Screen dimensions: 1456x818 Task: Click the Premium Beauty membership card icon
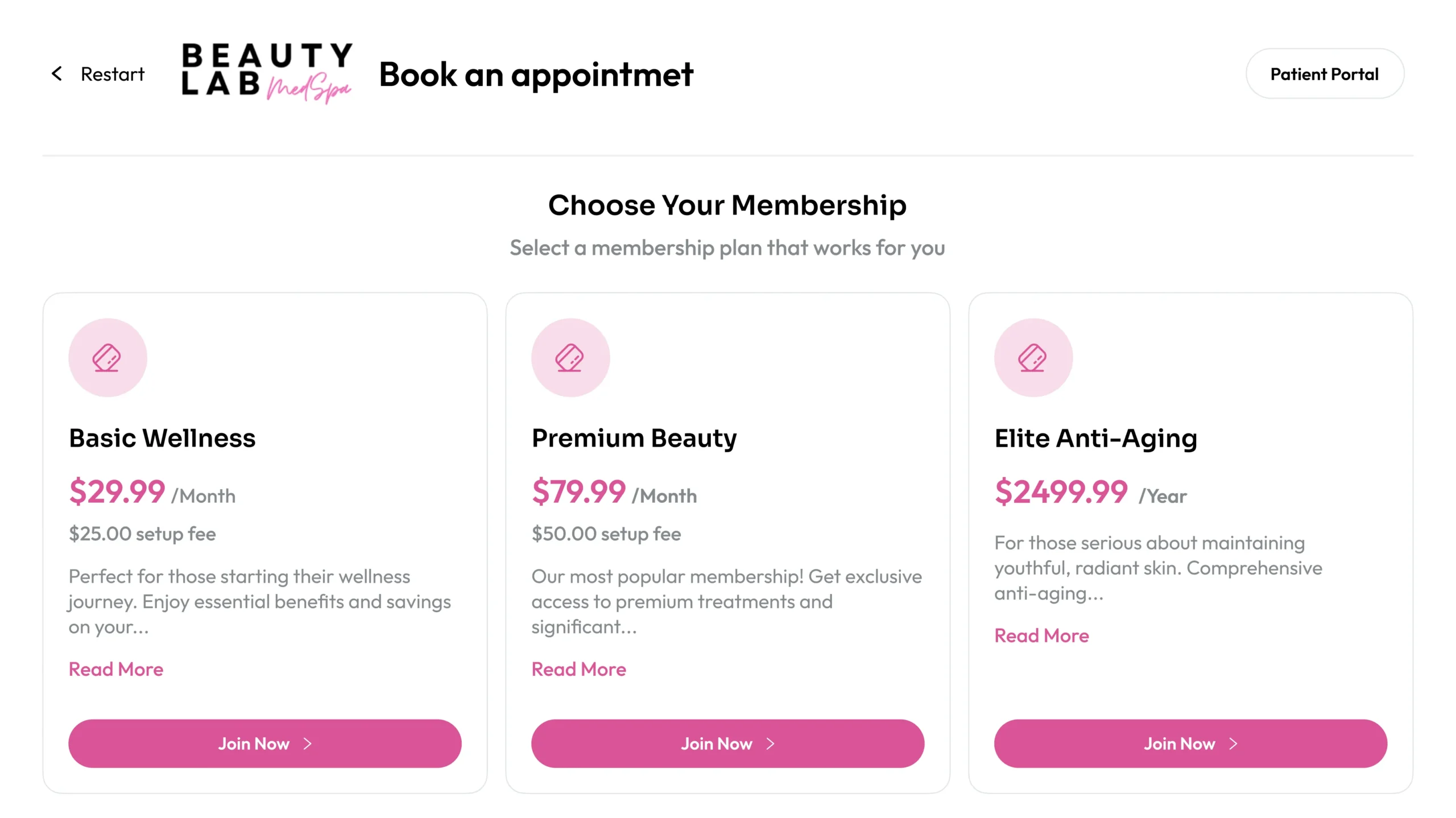570,358
